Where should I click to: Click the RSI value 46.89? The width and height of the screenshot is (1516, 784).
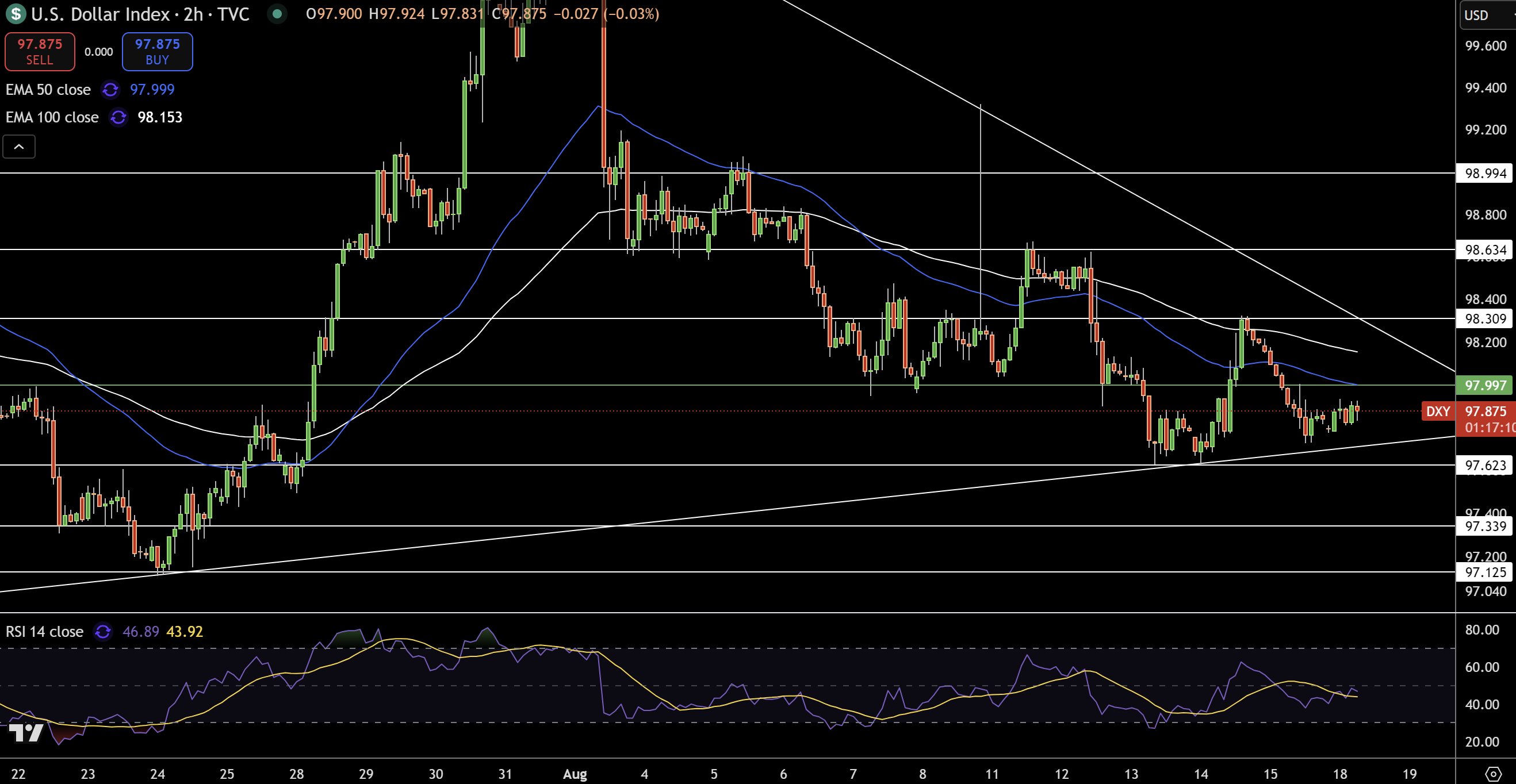[x=141, y=632]
